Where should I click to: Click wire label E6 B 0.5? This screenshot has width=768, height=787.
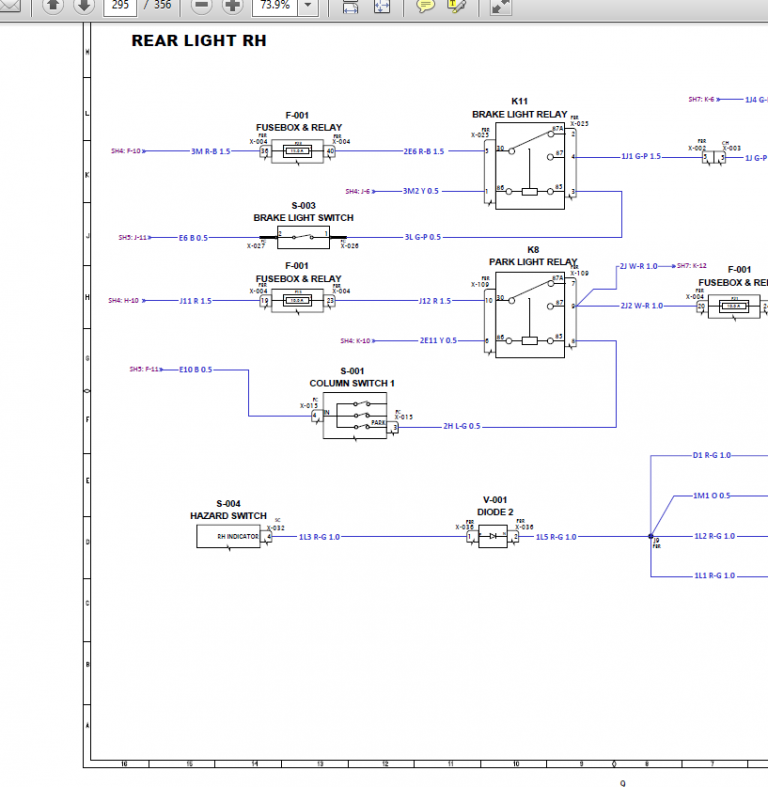pyautogui.click(x=193, y=238)
